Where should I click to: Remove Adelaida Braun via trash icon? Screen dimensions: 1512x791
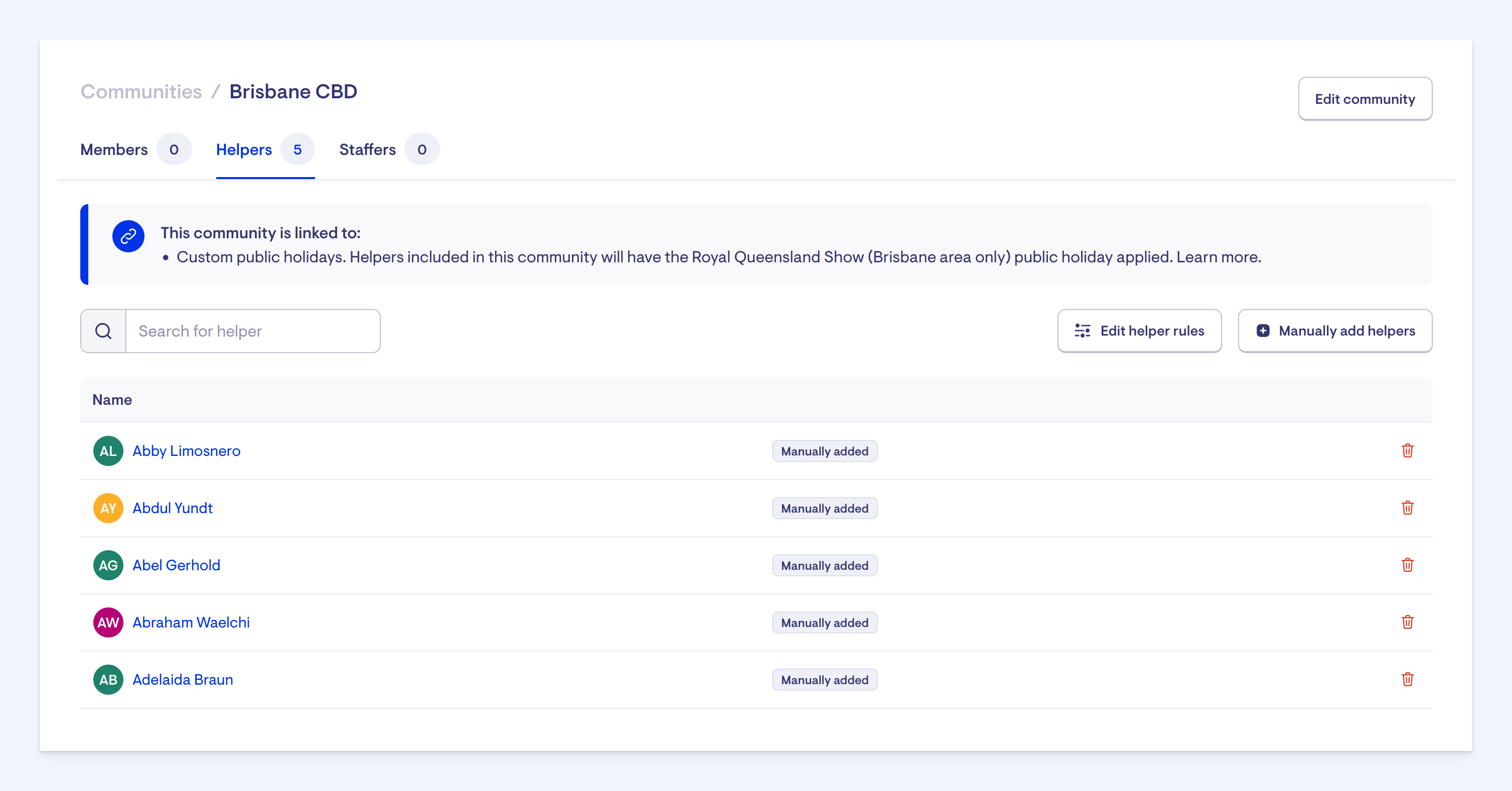[1407, 679]
